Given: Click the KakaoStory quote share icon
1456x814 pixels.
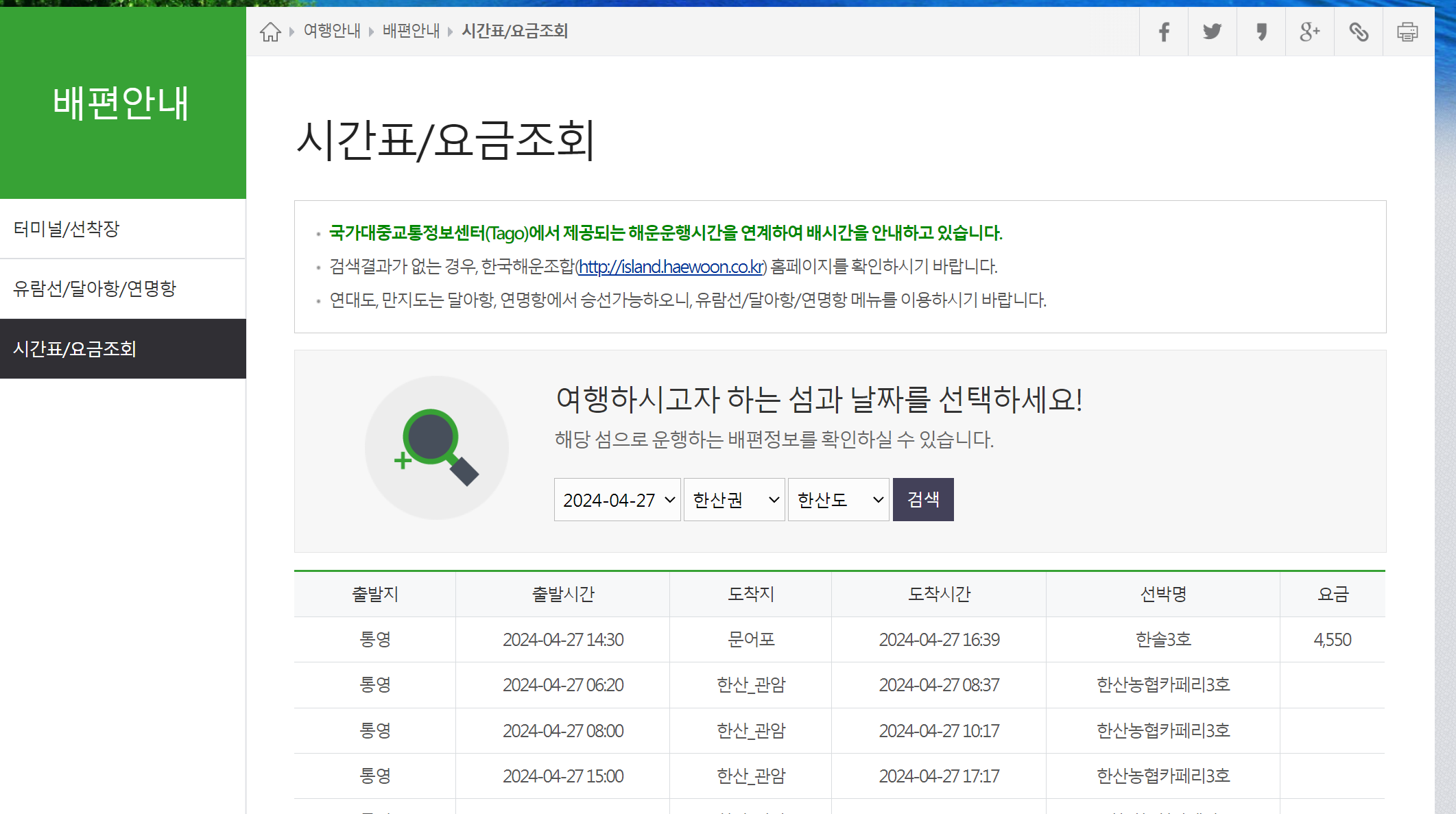Looking at the screenshot, I should pos(1261,32).
